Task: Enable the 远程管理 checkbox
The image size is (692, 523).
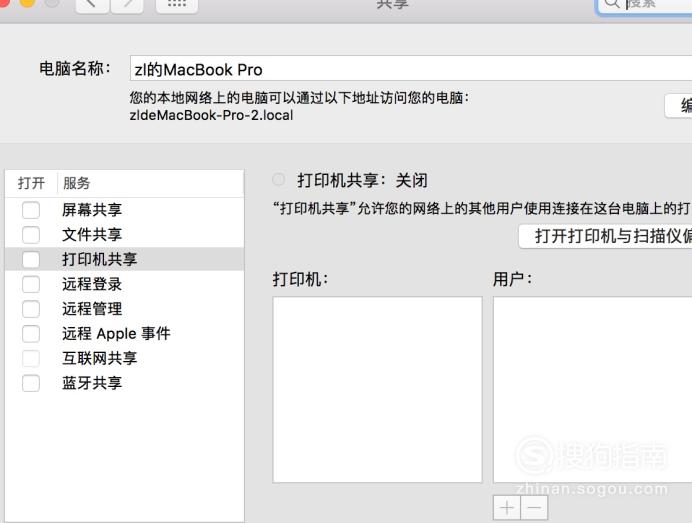Action: [31, 309]
